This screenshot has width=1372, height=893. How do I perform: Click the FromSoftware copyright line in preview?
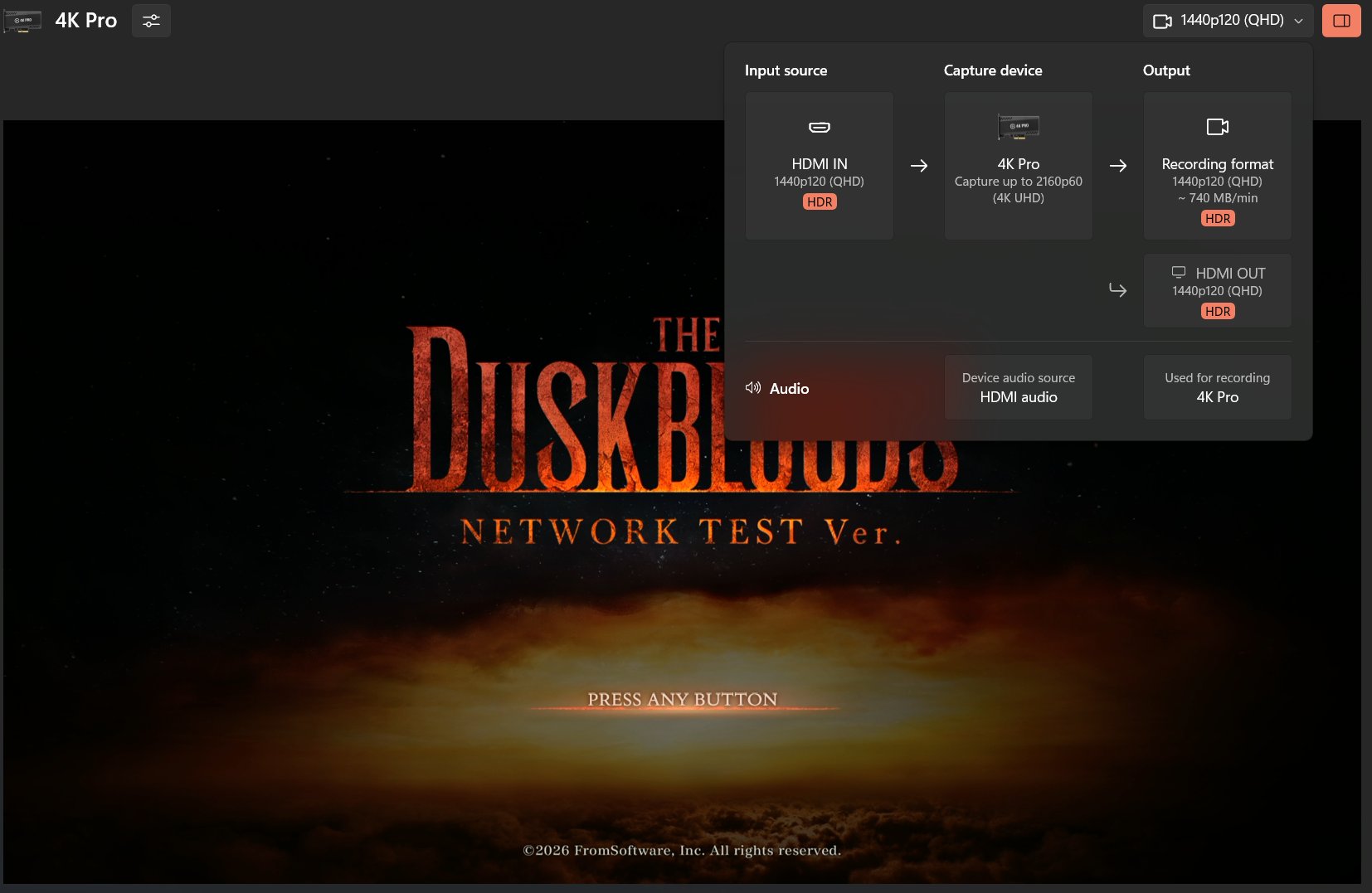click(682, 850)
